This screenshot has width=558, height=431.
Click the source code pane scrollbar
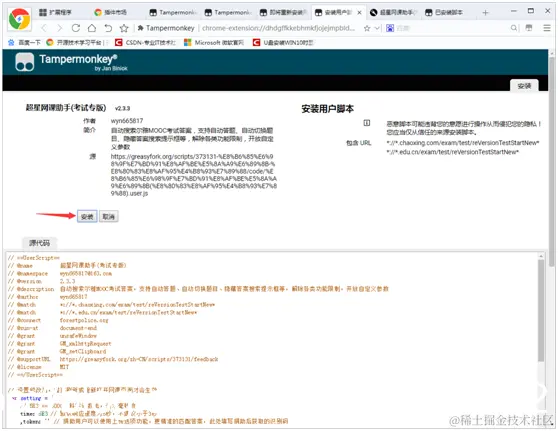tap(541, 310)
